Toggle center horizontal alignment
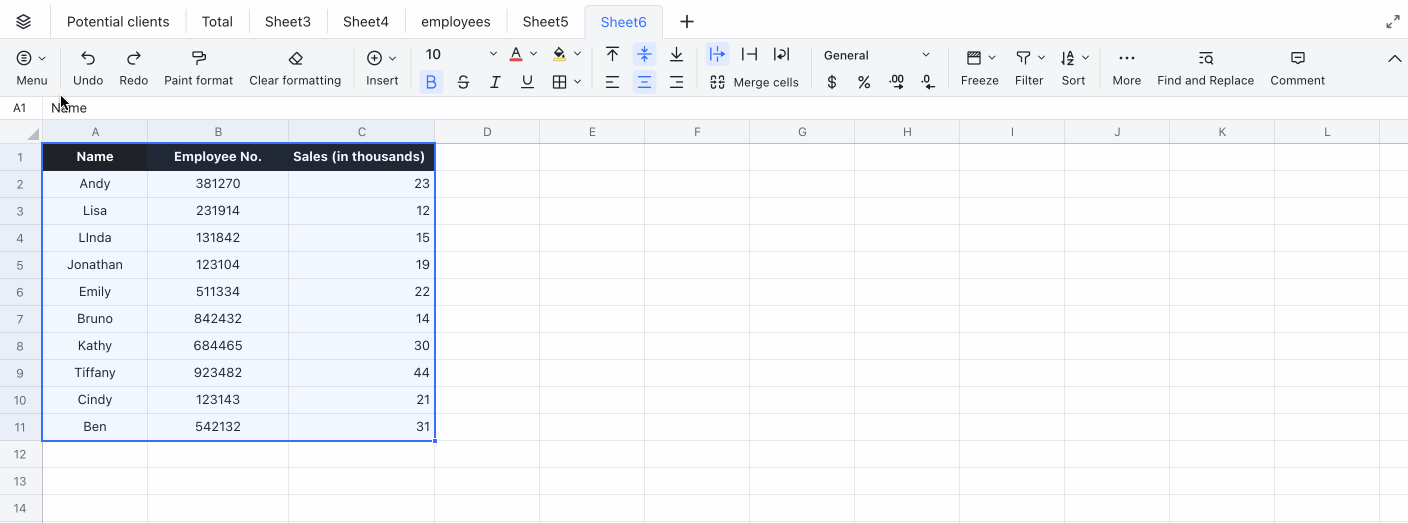Image resolution: width=1408 pixels, height=523 pixels. [x=644, y=82]
